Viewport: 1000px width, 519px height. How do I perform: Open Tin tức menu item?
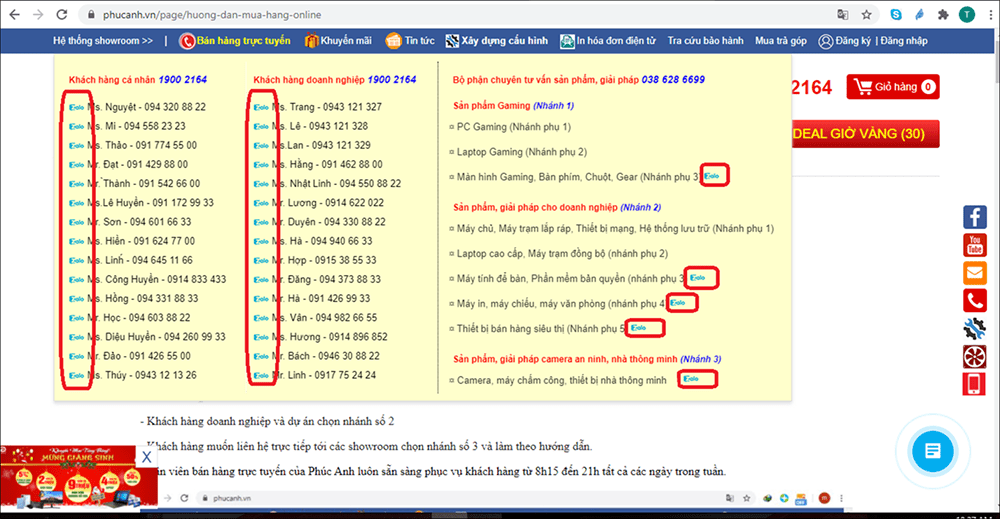click(x=410, y=41)
